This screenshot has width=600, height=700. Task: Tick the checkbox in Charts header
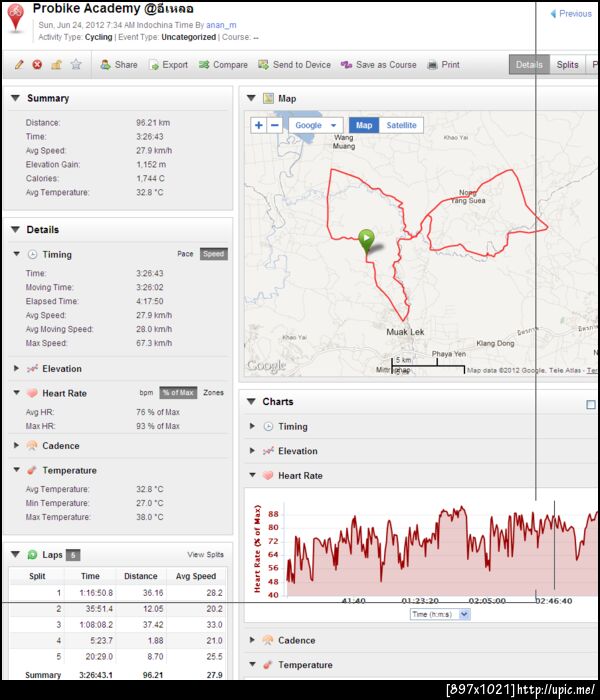[591, 404]
